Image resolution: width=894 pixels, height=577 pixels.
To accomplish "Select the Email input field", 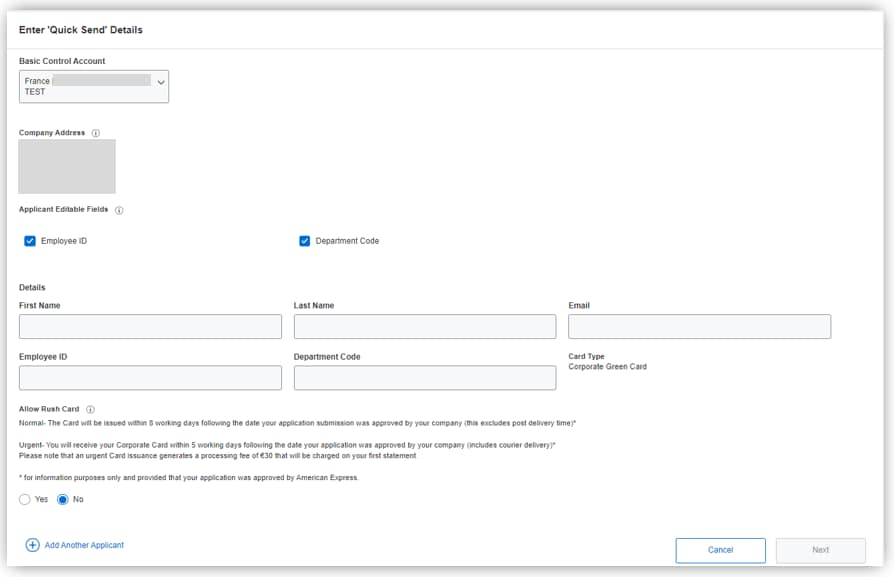I will pyautogui.click(x=699, y=327).
